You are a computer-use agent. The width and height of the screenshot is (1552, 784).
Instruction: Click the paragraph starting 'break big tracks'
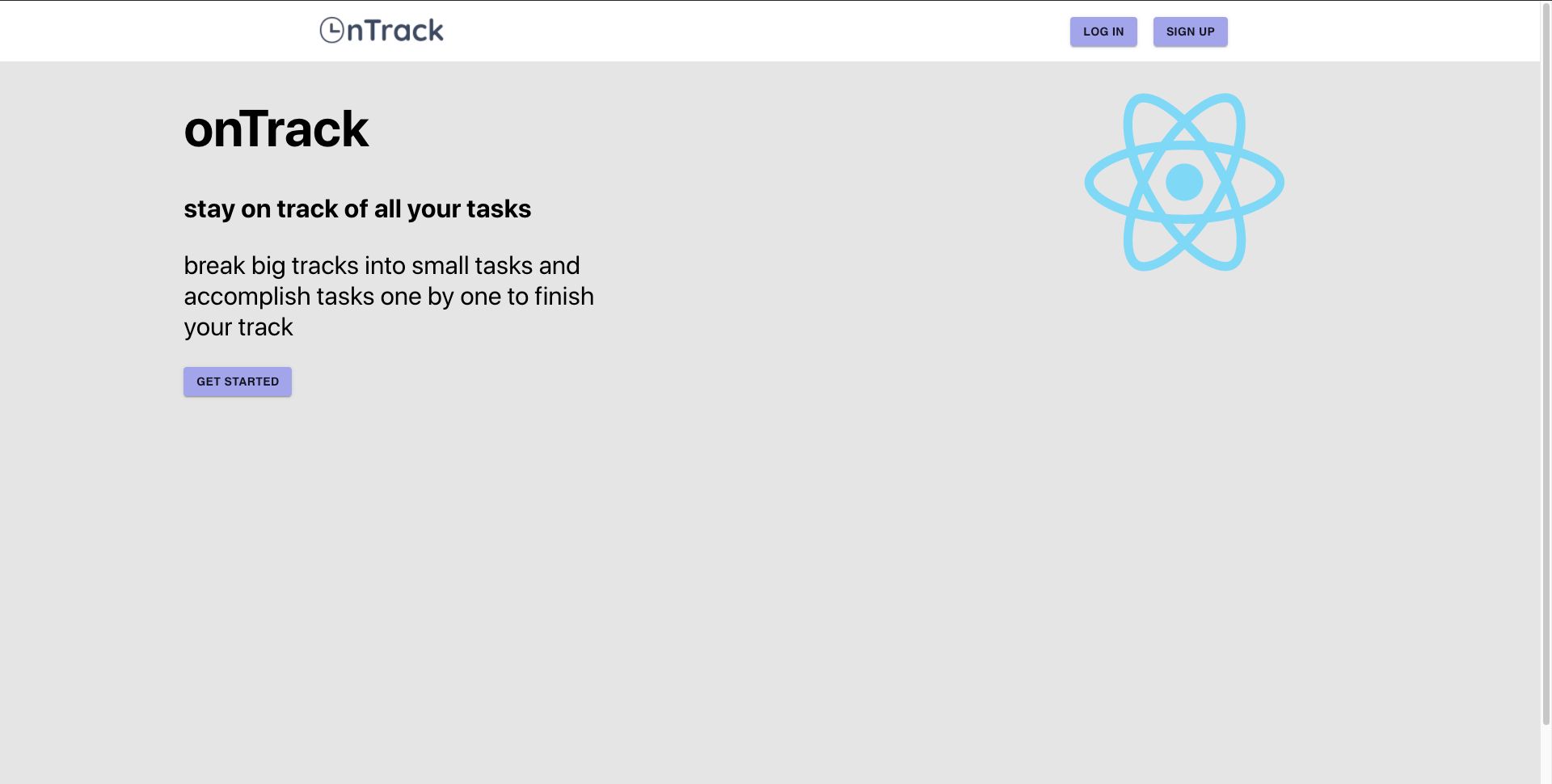tap(389, 296)
